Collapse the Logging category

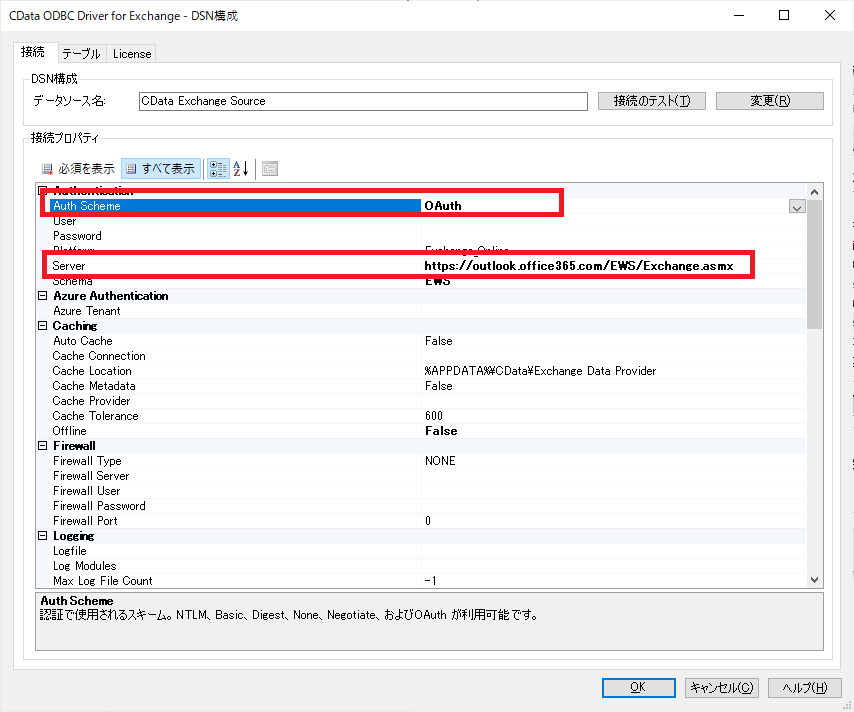click(x=42, y=536)
